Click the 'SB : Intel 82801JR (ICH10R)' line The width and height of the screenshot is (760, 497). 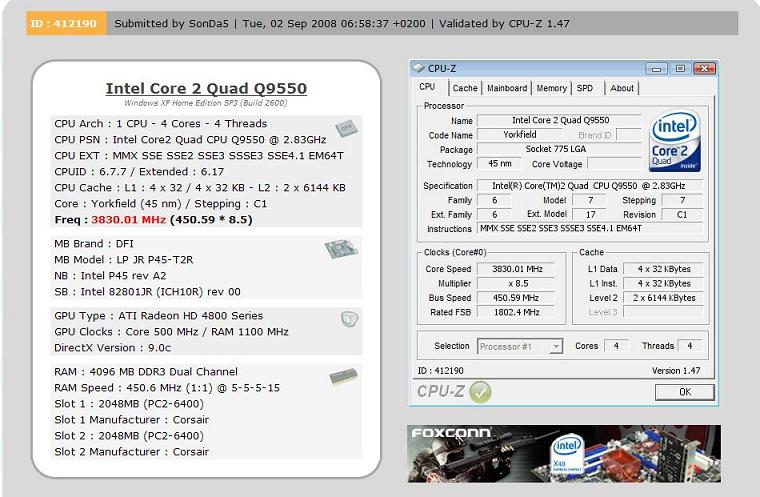coord(147,292)
